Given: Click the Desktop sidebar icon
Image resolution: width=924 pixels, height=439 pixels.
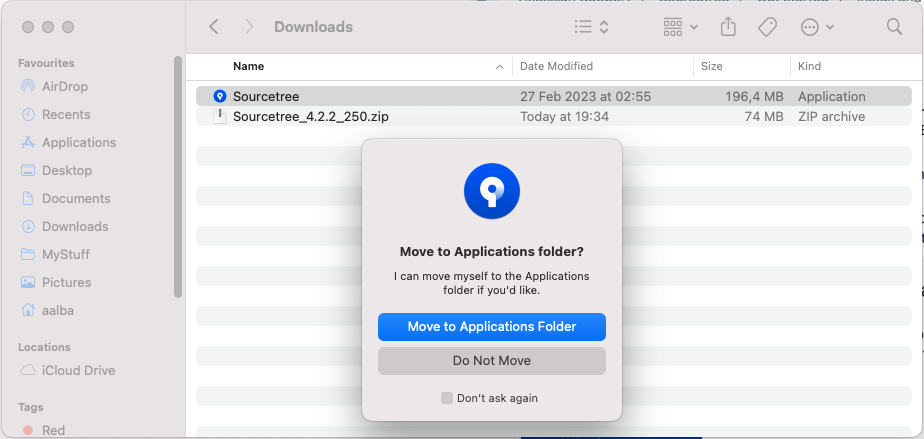Looking at the screenshot, I should [28, 170].
